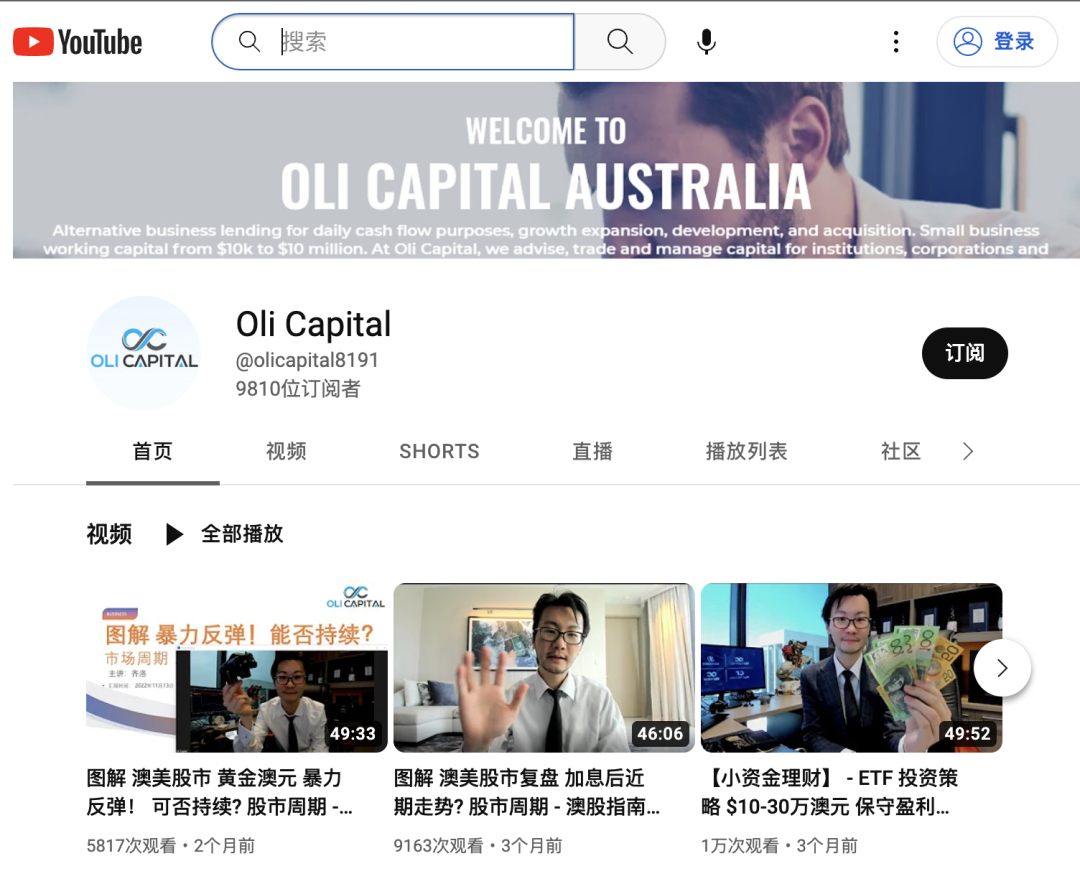Image resolution: width=1080 pixels, height=879 pixels.
Task: Click the magnifier icon inside search box
Action: [249, 42]
